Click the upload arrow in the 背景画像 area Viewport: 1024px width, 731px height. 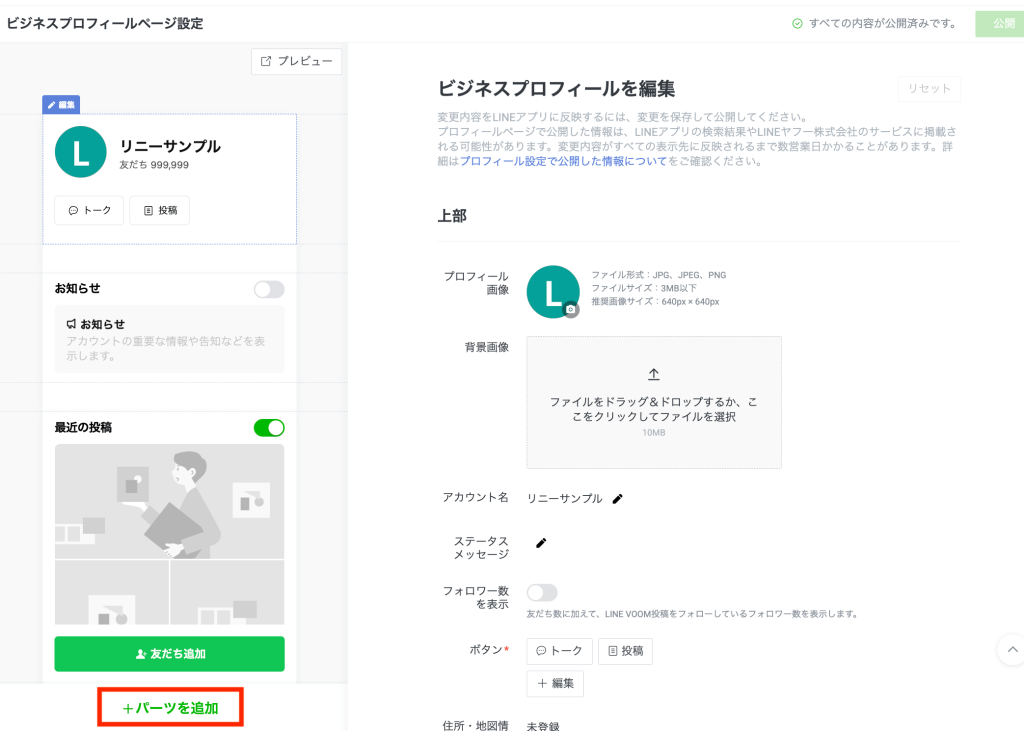(653, 374)
